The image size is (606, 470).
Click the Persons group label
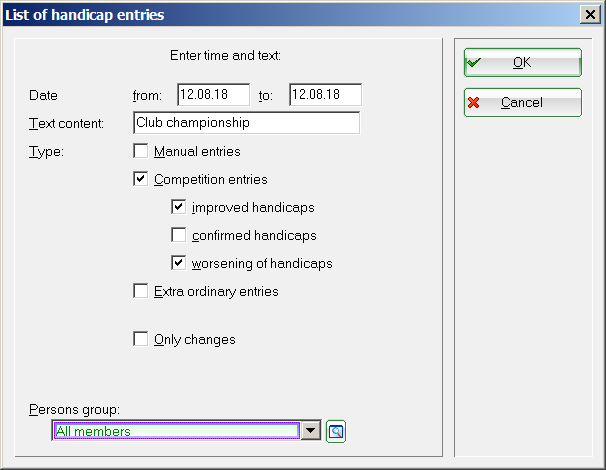pos(74,410)
